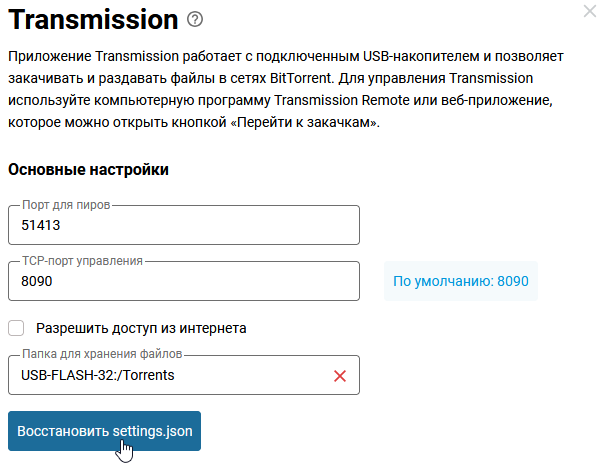Click the 8090 value in TCP port field
Image resolution: width=603 pixels, height=467 pixels.
pyautogui.click(x=37, y=282)
